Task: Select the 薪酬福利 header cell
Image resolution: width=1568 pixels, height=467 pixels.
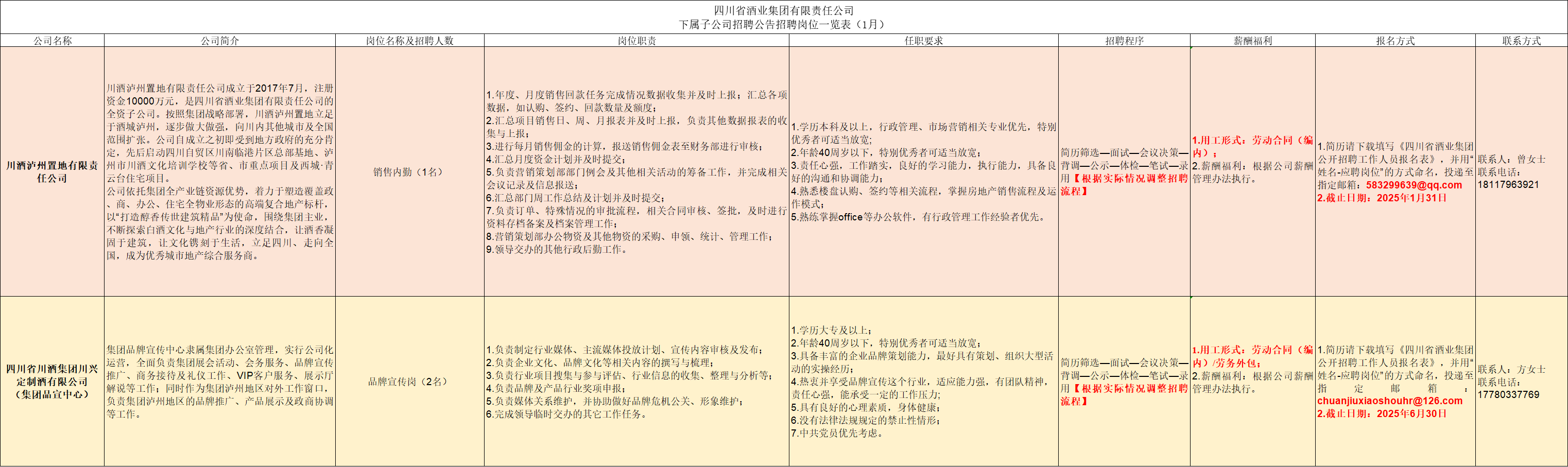Action: pos(1253,40)
